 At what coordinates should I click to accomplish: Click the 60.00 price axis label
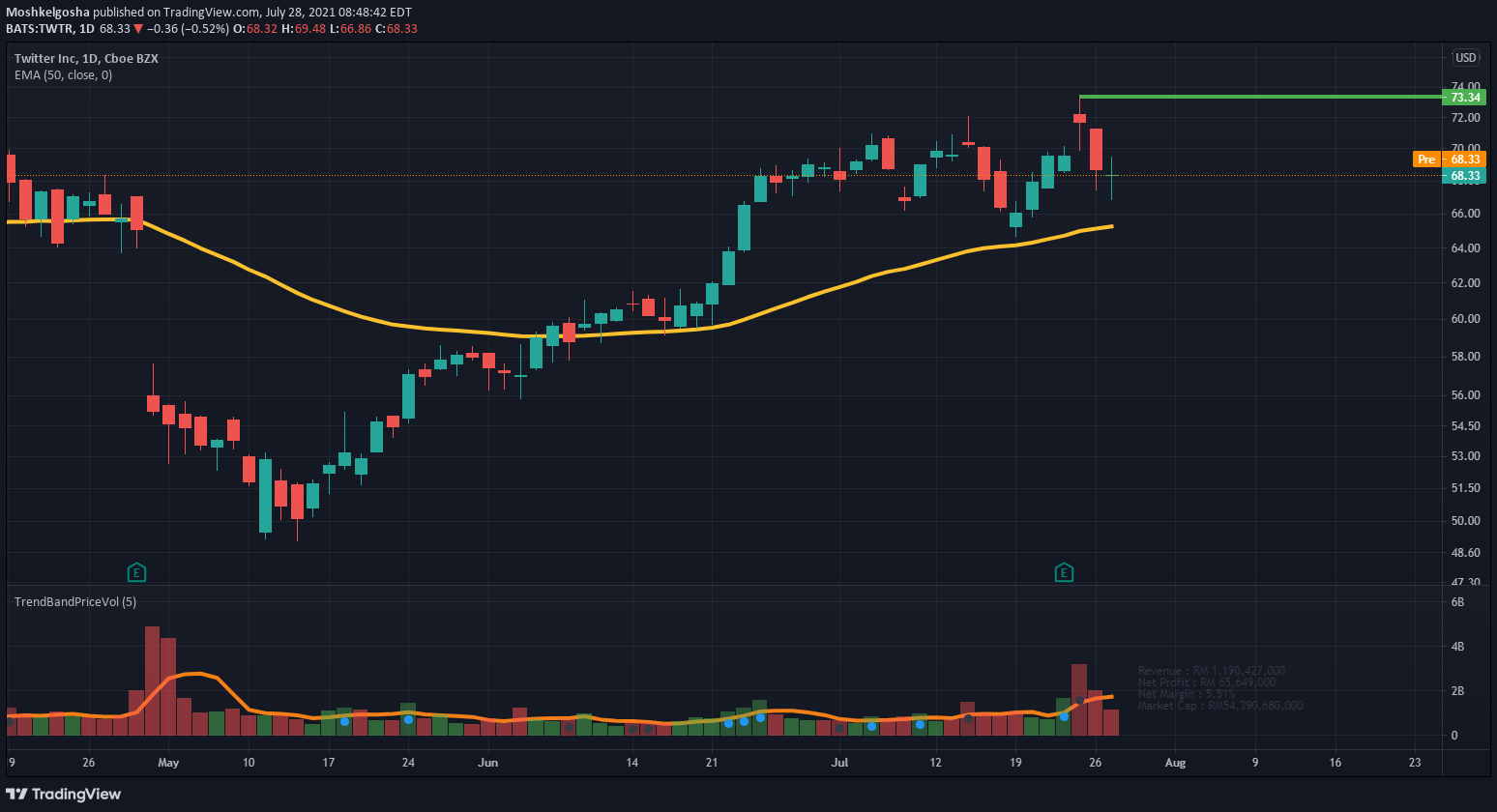pyautogui.click(x=1466, y=319)
